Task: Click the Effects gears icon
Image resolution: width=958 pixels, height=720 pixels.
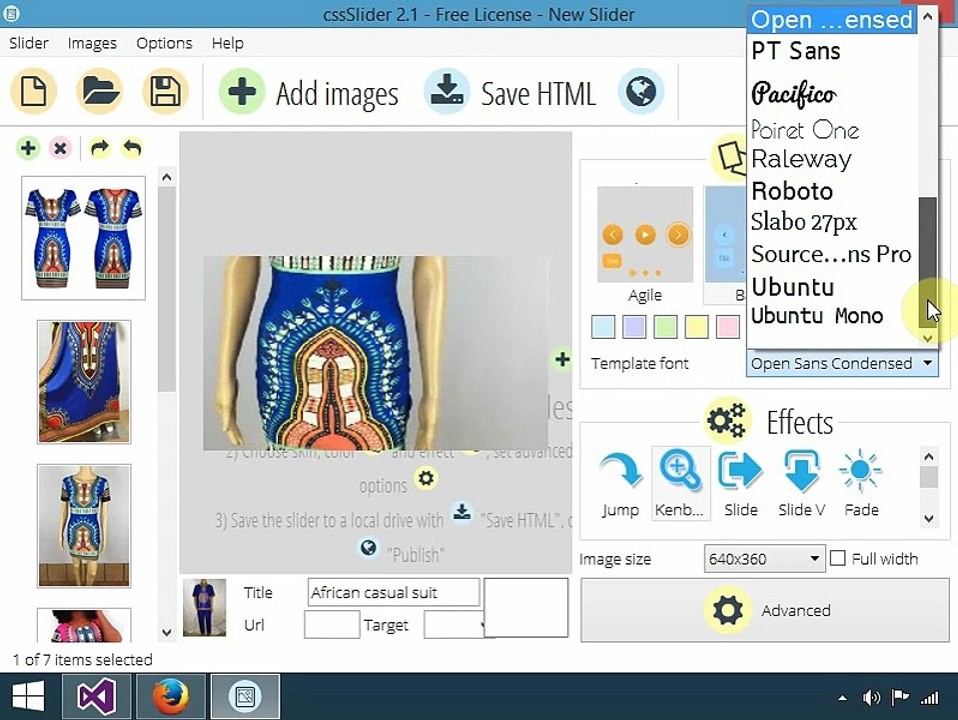Action: [726, 421]
